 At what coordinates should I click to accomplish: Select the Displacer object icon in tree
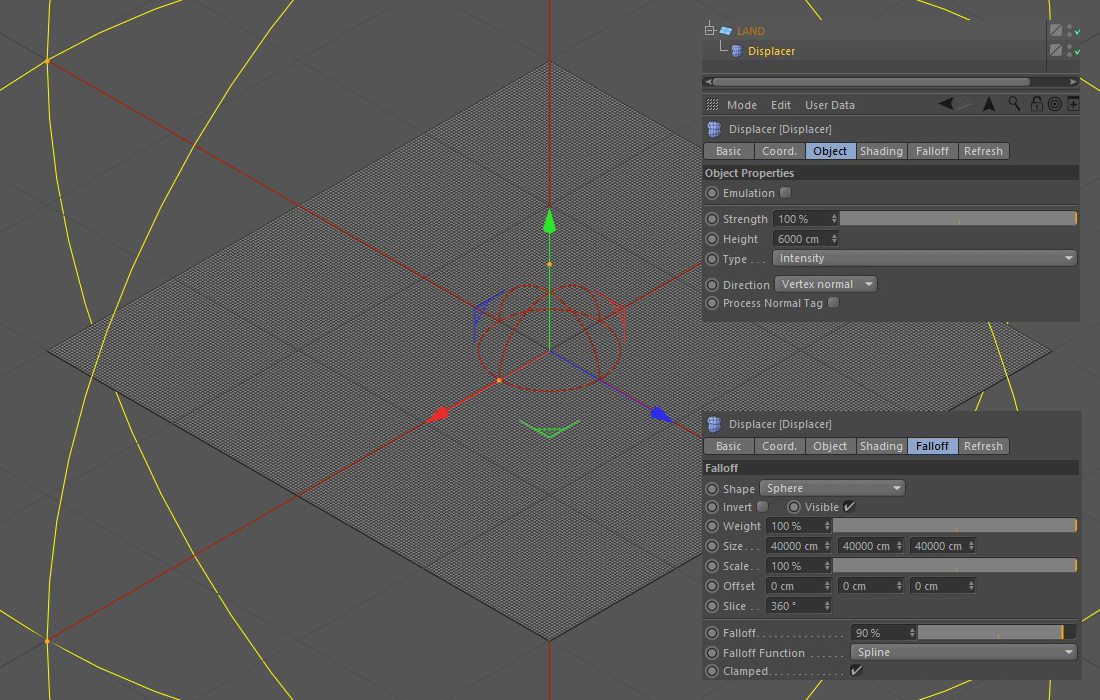(x=737, y=51)
